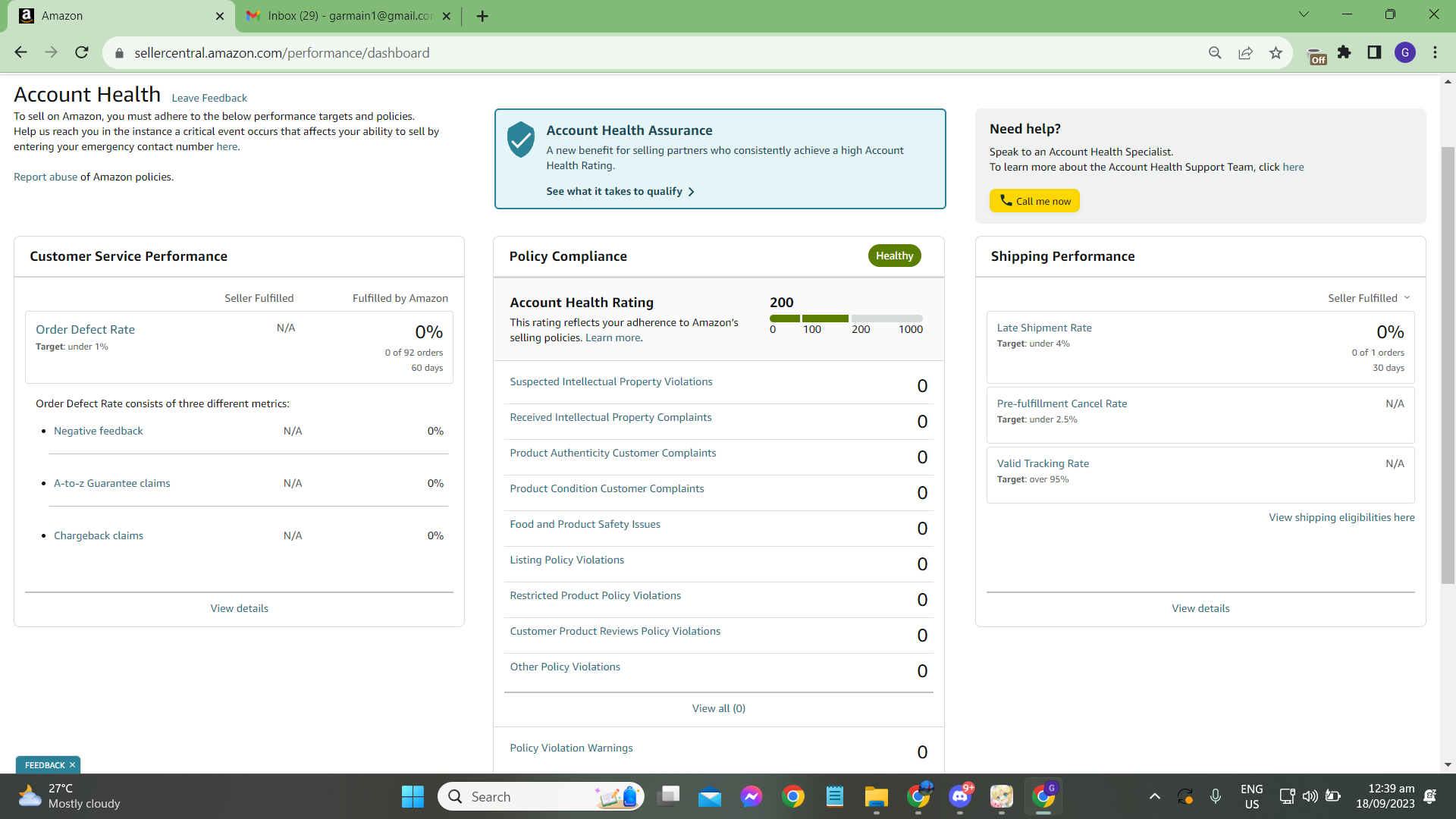Screen dimensions: 1456x819
Task: Open the Chrome profile G avatar
Action: 1405,52
